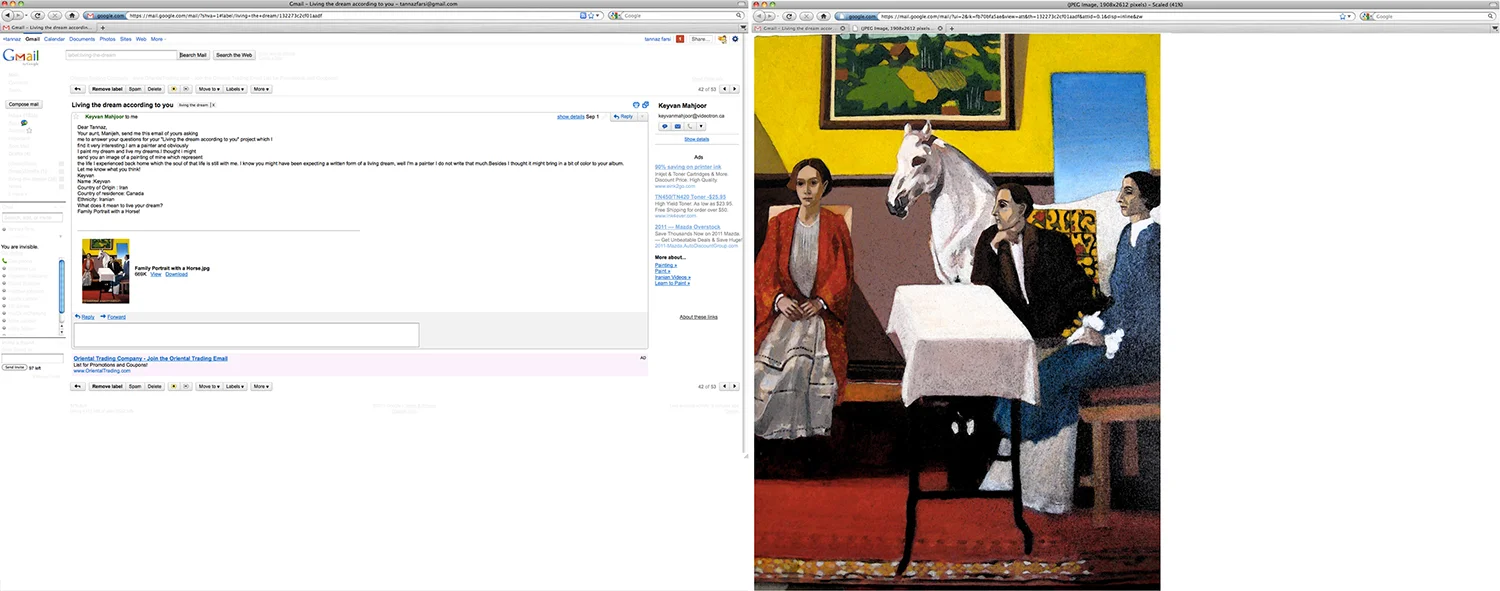Click the Download link for the attachment

(176, 274)
